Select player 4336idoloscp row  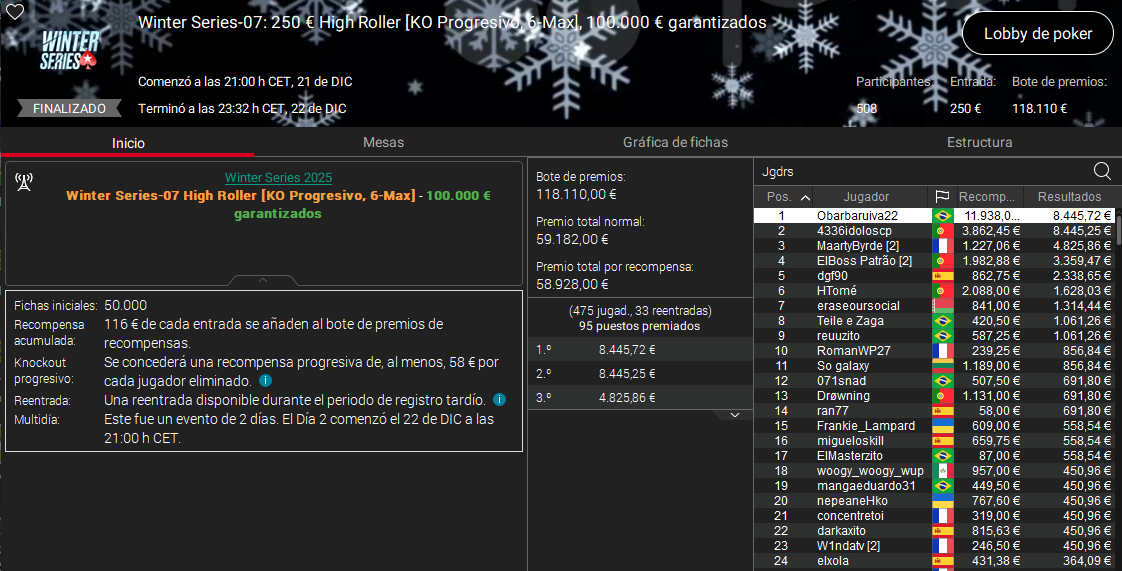(853, 231)
